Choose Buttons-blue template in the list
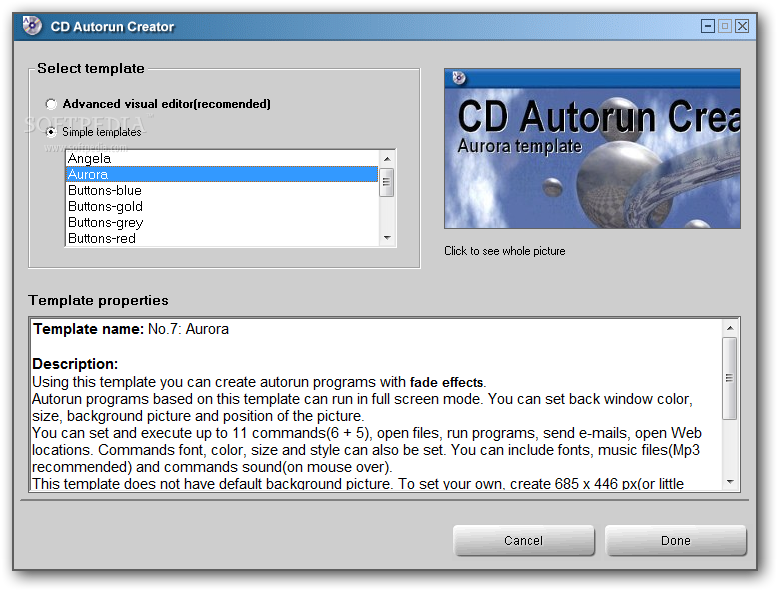The width and height of the screenshot is (778, 591). point(222,190)
